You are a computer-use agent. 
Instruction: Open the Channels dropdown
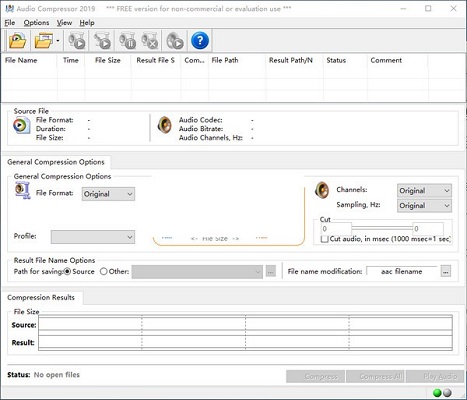click(424, 191)
